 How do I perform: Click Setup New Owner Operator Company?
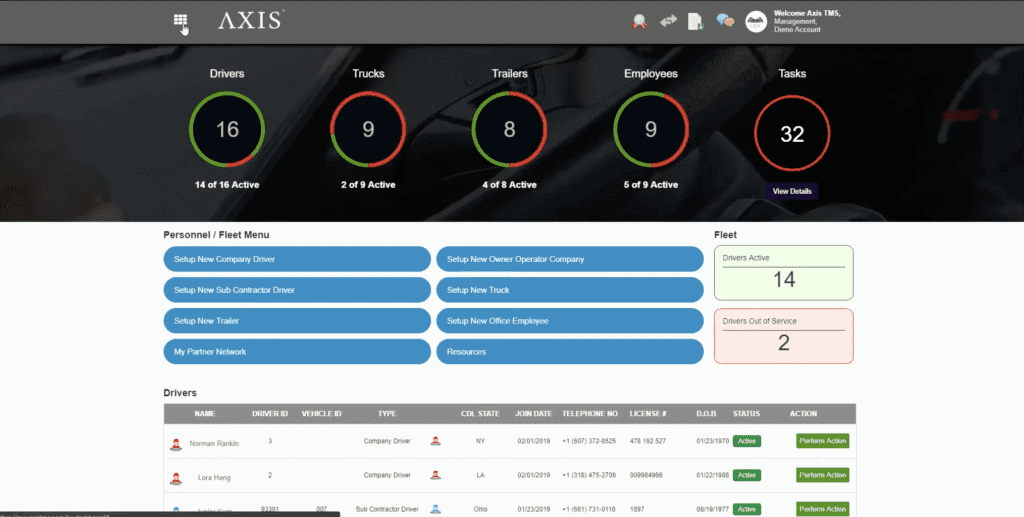click(570, 259)
